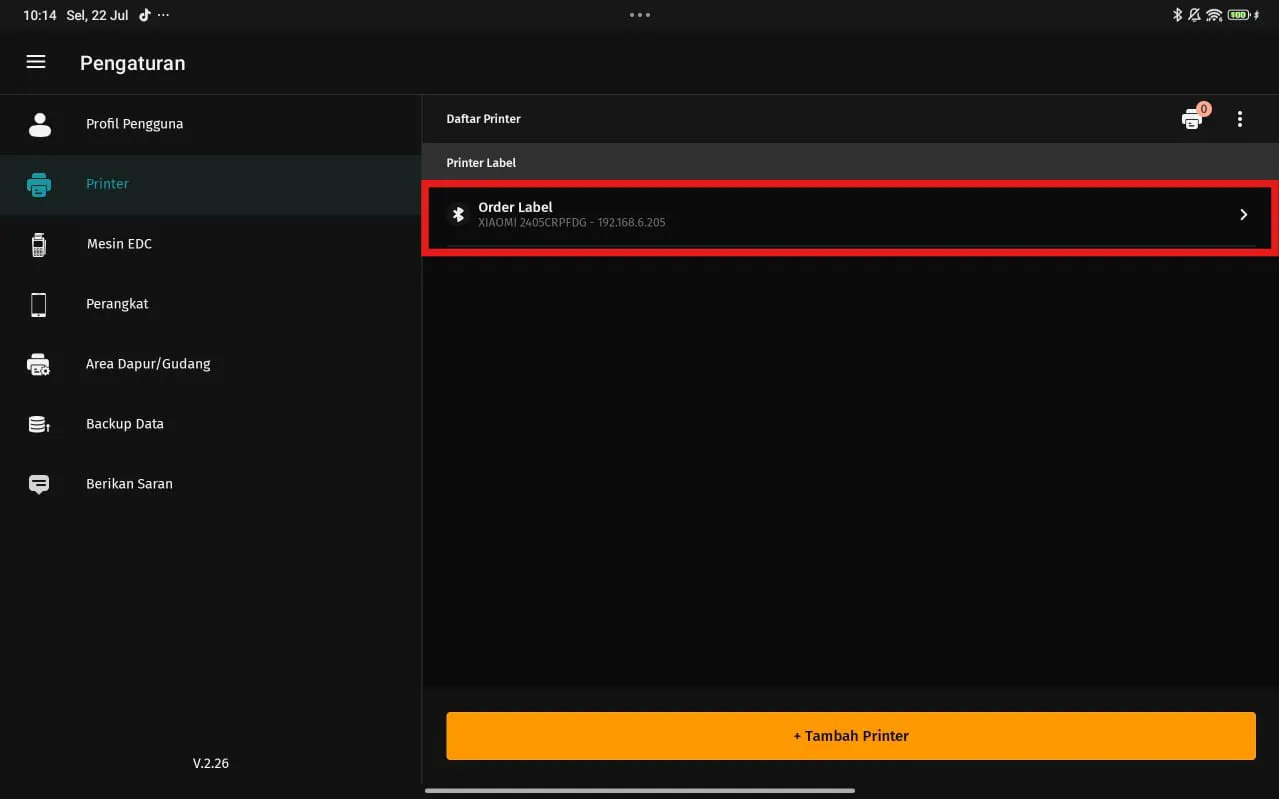Open Backup Data settings

pos(125,424)
